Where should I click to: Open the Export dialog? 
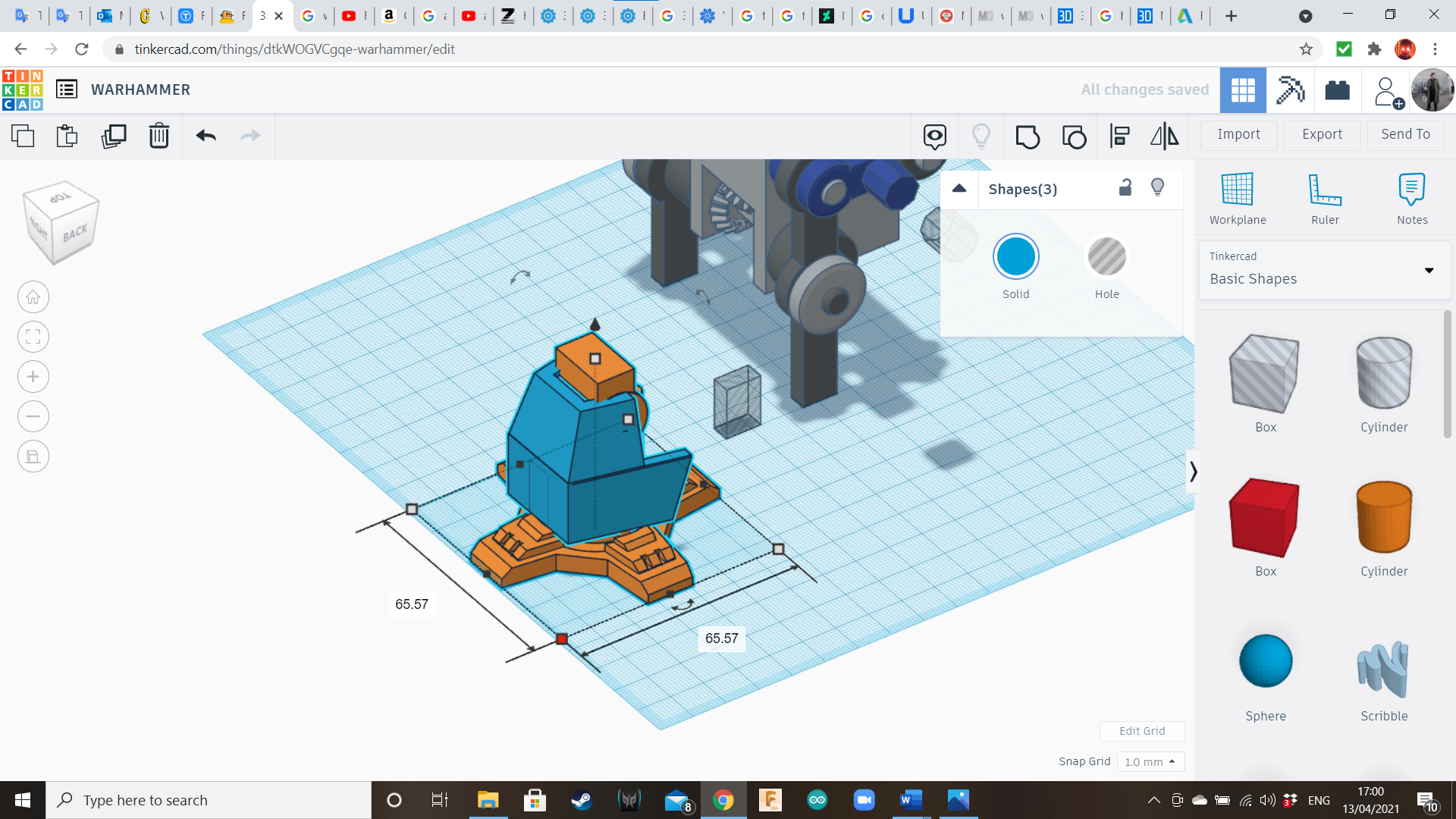[x=1322, y=134]
